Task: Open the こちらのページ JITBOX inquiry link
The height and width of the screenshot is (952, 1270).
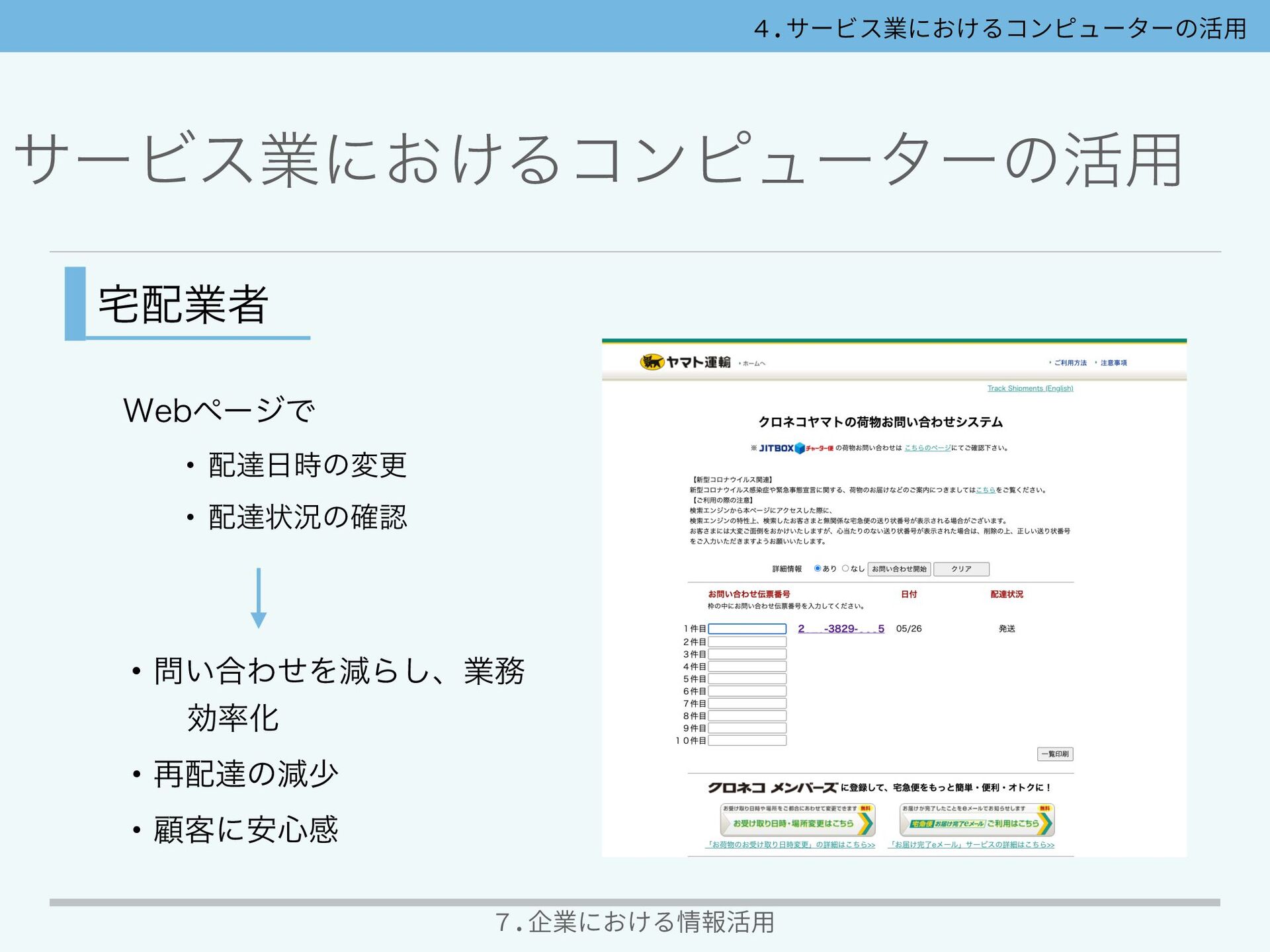Action: [x=927, y=448]
